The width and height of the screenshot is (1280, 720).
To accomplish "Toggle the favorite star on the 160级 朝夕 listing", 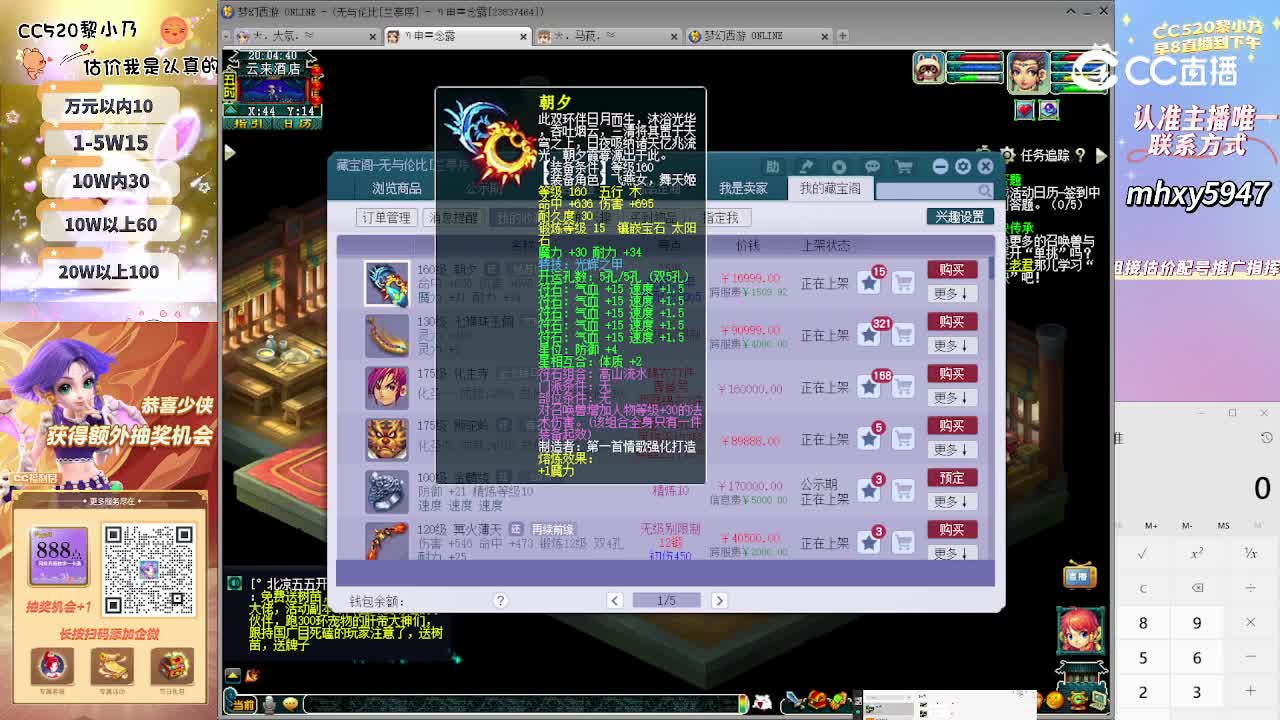I will coord(868,280).
